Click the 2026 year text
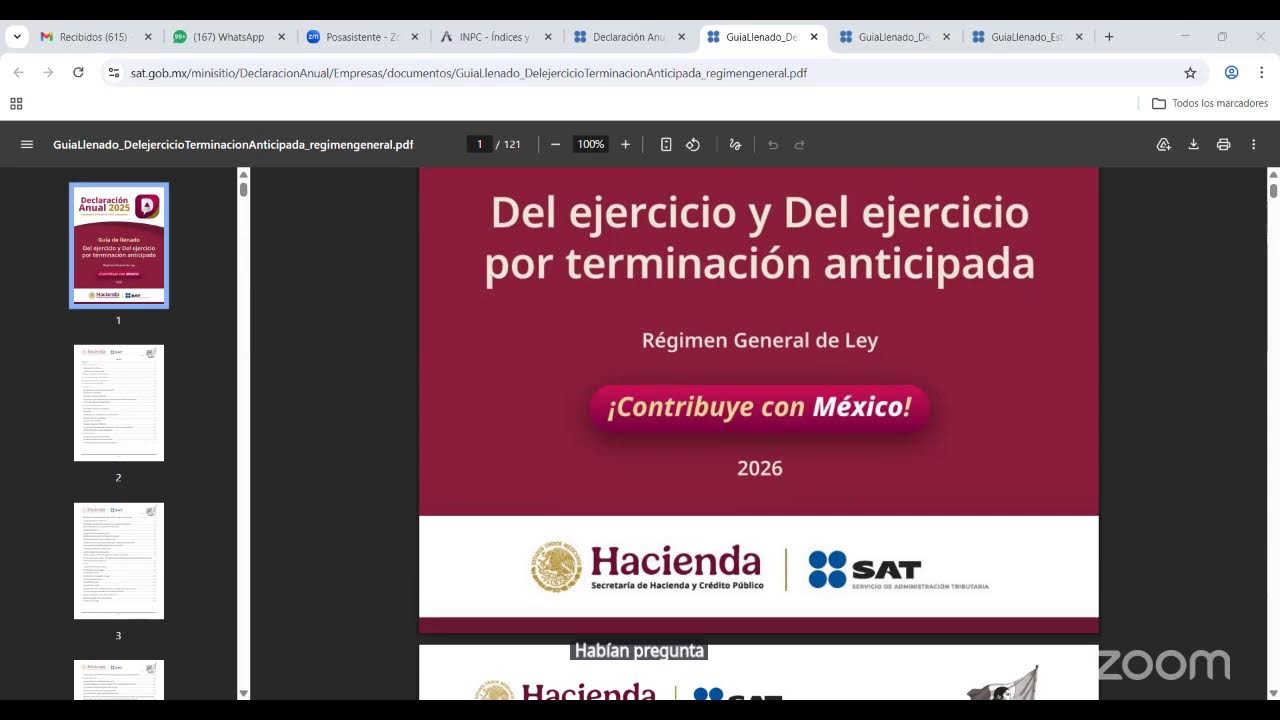1280x720 pixels. pyautogui.click(x=760, y=468)
